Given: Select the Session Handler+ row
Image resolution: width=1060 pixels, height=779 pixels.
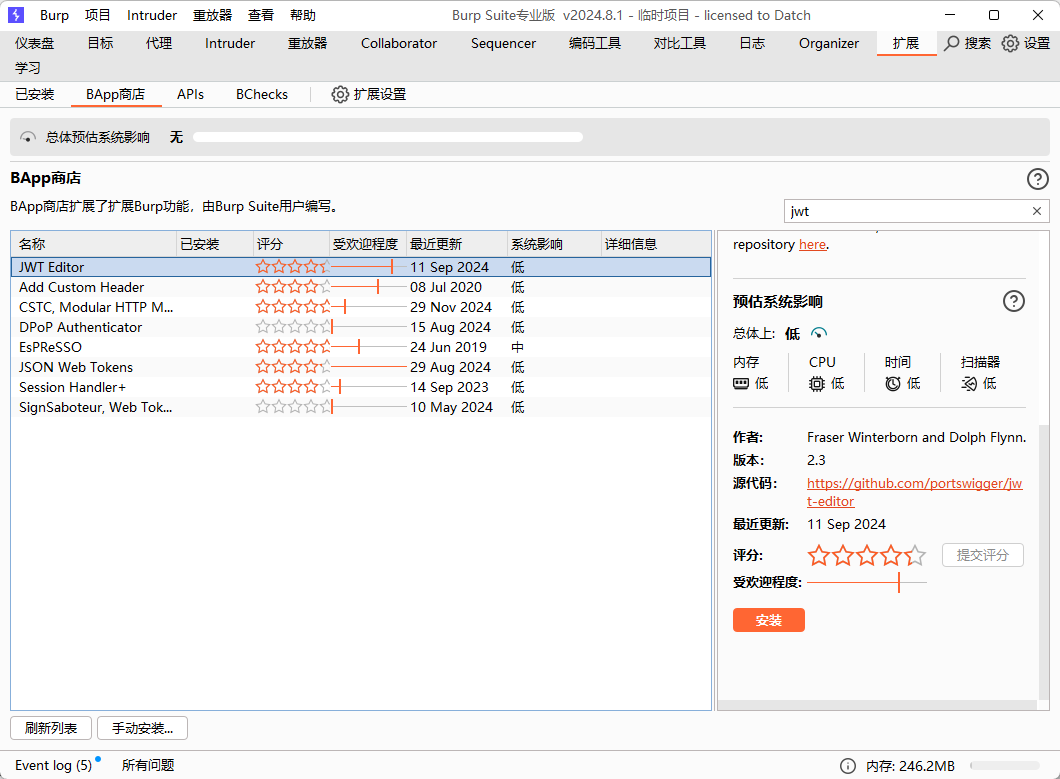Looking at the screenshot, I should tap(361, 387).
